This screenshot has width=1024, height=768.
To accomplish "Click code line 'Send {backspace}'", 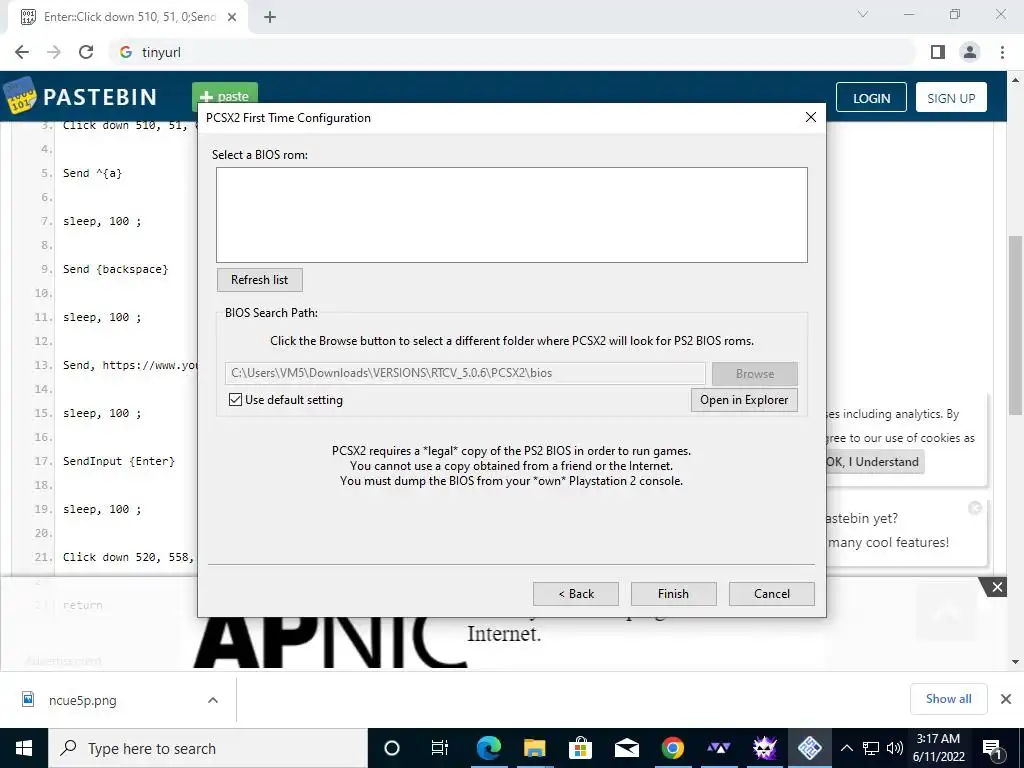I will tap(116, 269).
